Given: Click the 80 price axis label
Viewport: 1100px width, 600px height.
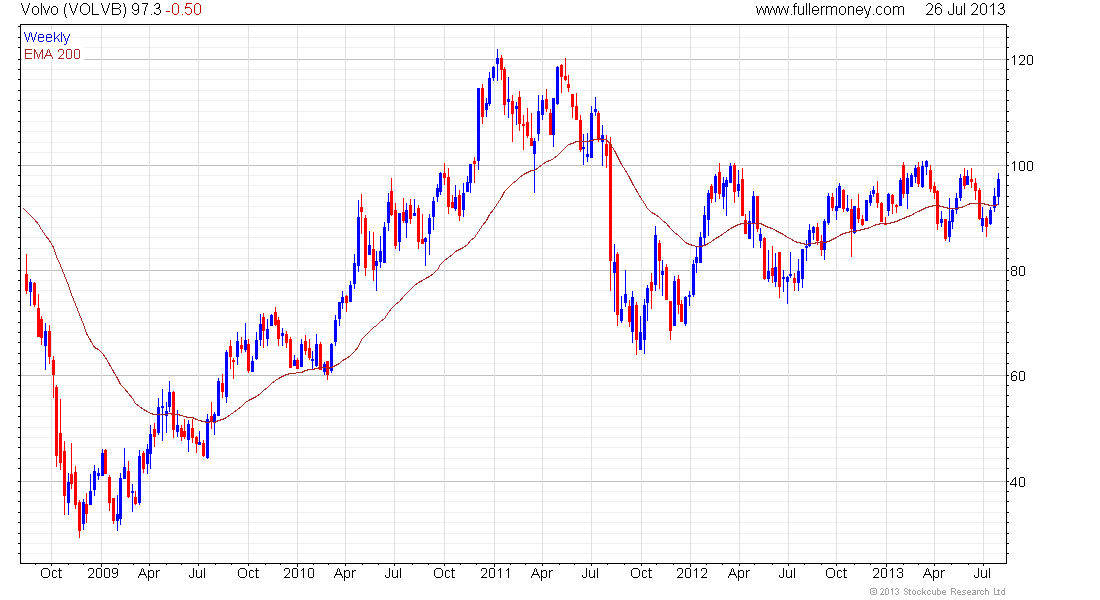Looking at the screenshot, I should click(1018, 271).
